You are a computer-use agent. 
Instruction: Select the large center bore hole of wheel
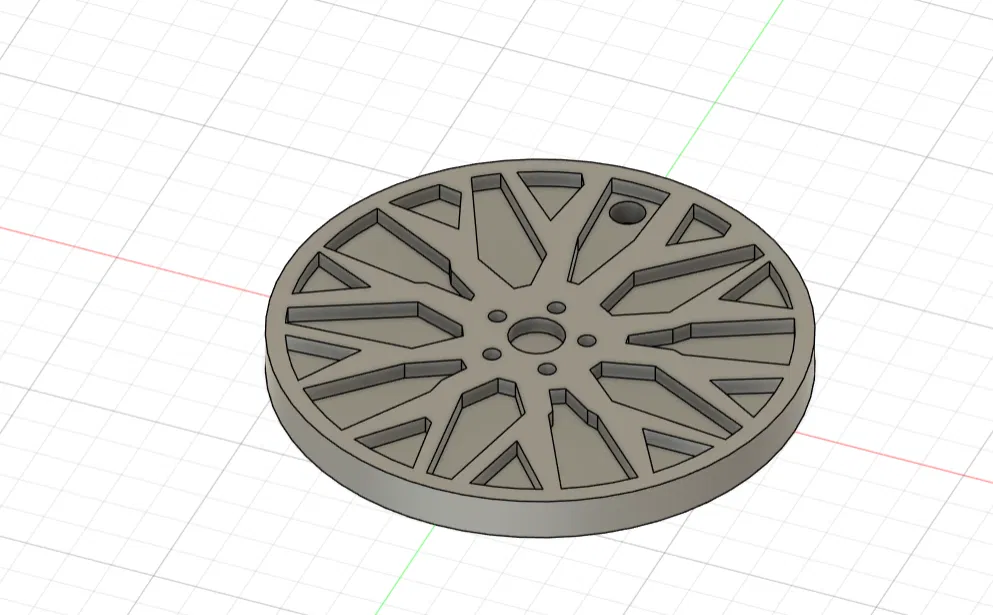point(537,336)
